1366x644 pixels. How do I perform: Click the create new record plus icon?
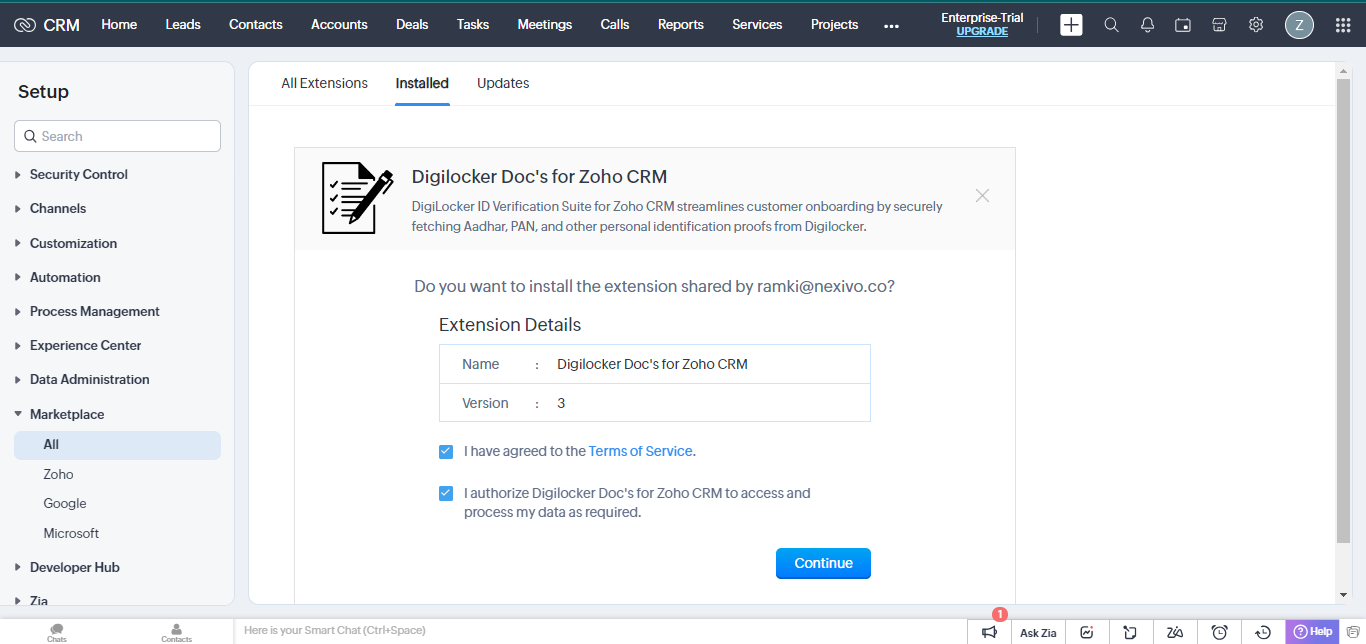[1071, 25]
